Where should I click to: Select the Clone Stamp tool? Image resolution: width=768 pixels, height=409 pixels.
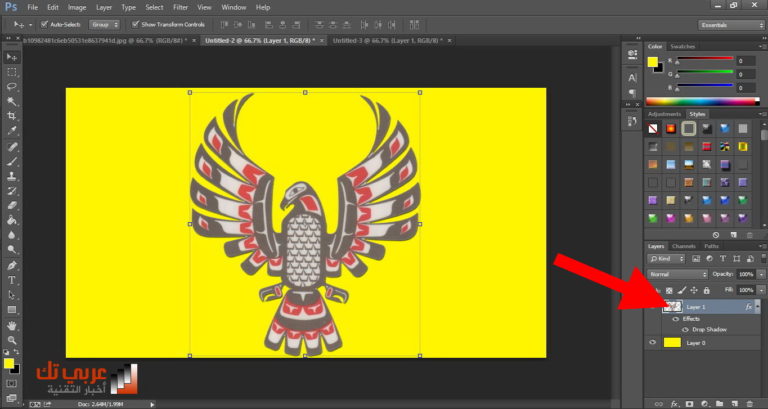coord(12,176)
